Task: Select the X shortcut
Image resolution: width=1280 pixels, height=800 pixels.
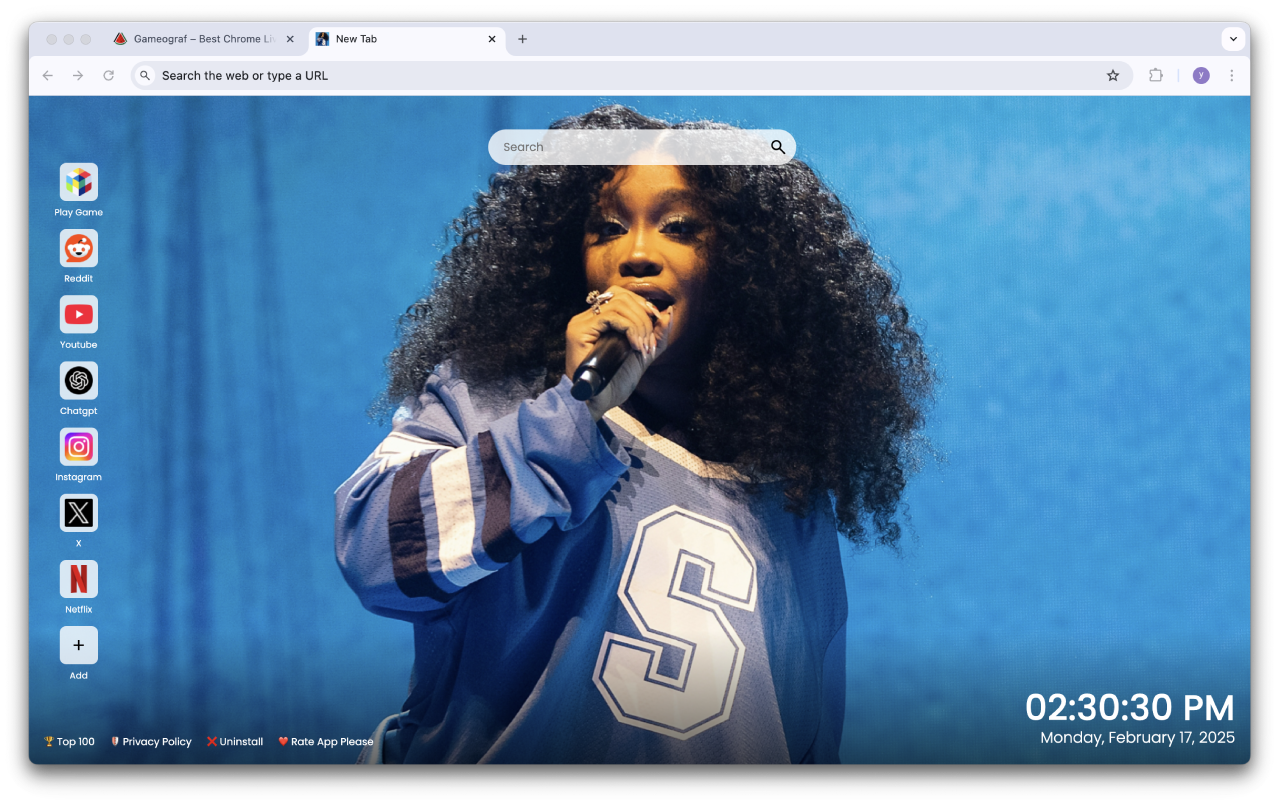Action: (78, 513)
